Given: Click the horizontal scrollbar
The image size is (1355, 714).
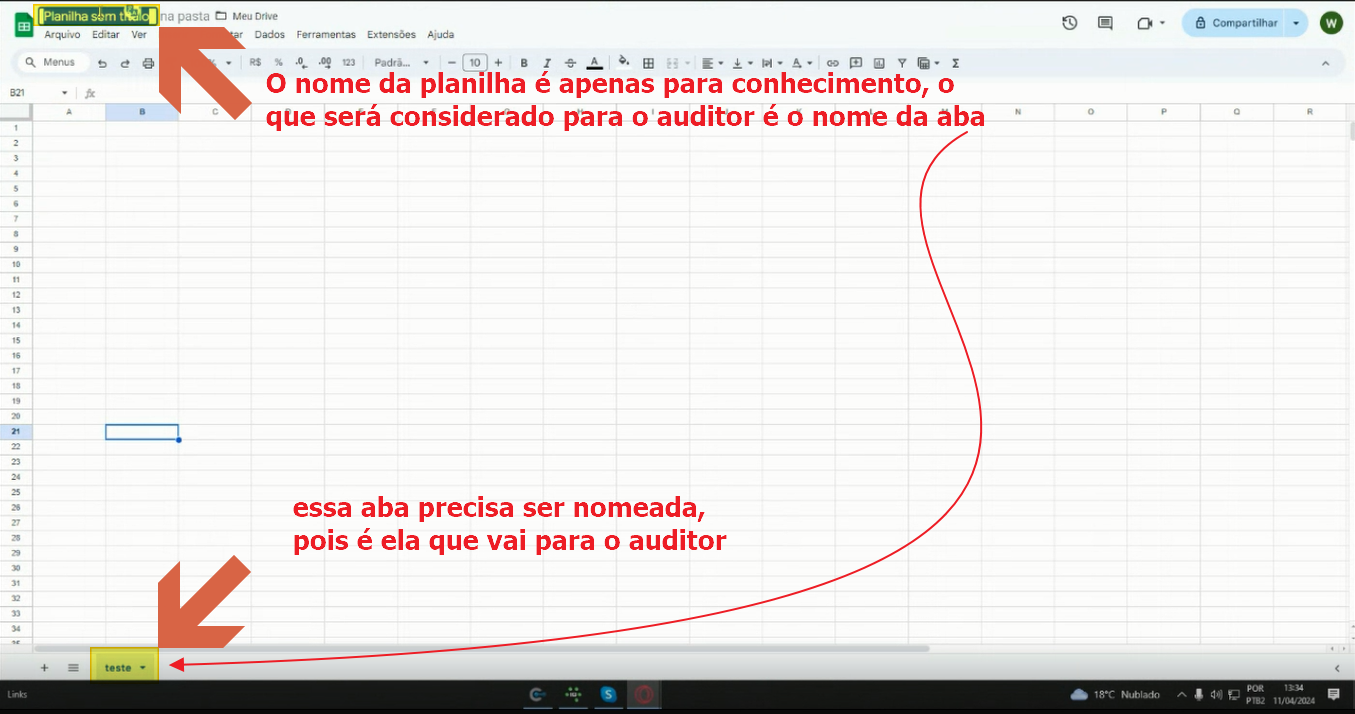Looking at the screenshot, I should [x=483, y=648].
